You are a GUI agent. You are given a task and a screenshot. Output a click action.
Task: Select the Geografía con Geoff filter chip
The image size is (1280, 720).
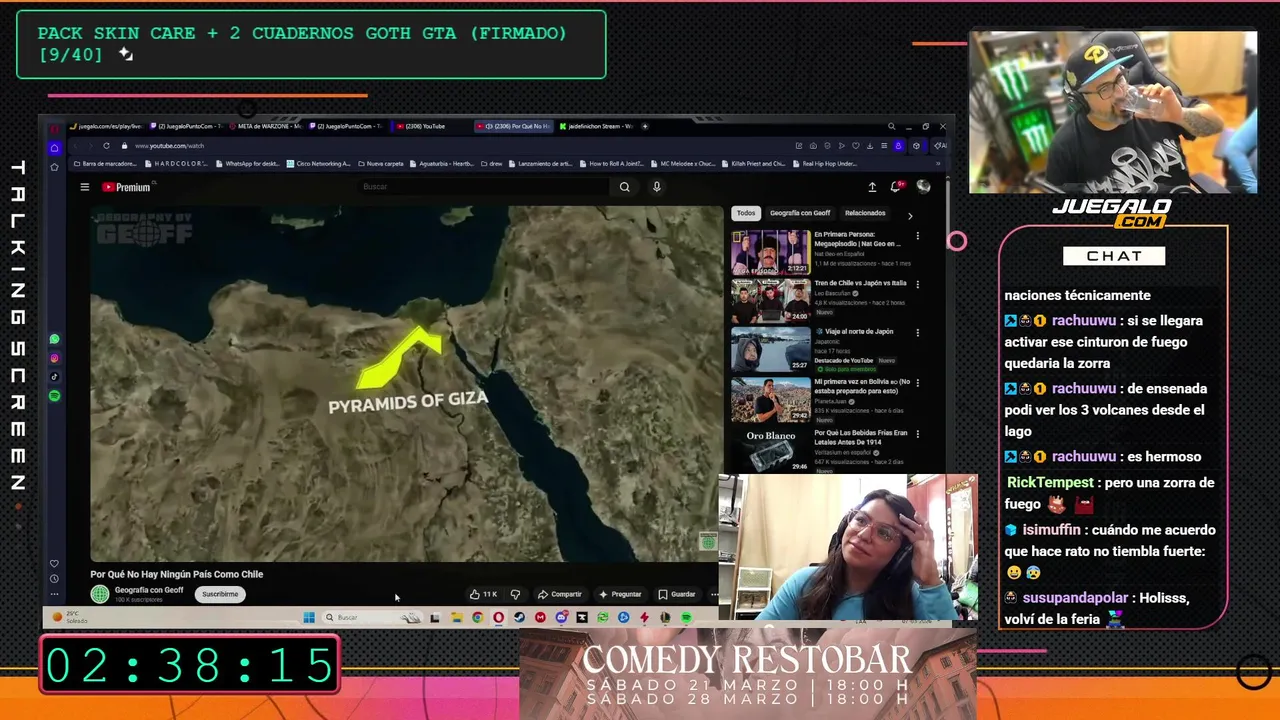click(x=800, y=213)
